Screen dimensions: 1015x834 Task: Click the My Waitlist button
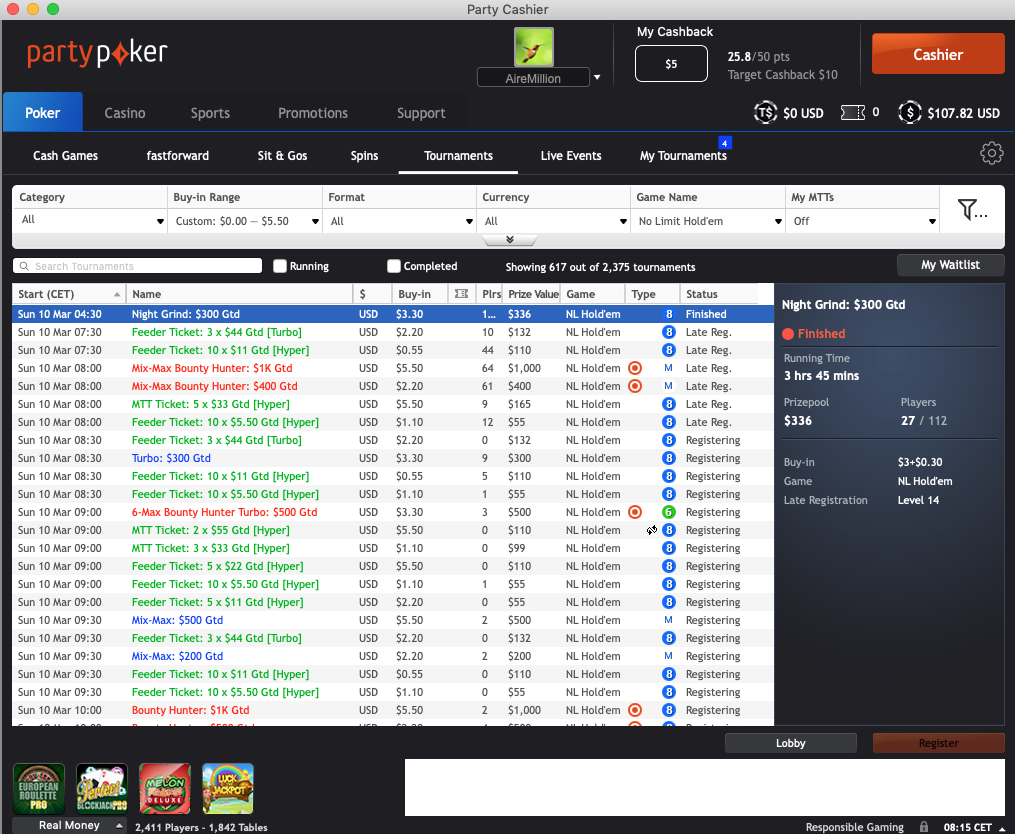tap(950, 265)
